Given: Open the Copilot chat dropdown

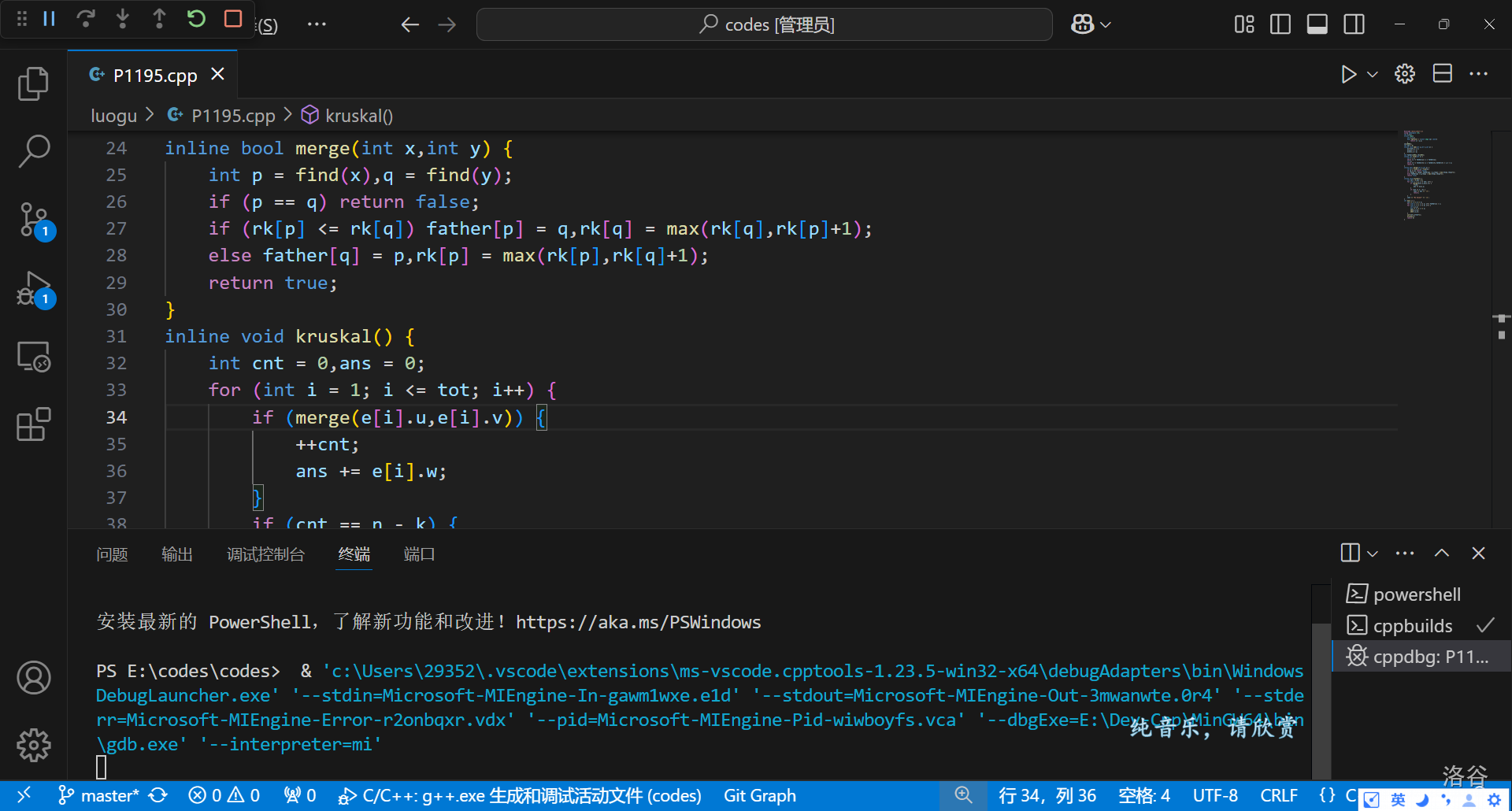Looking at the screenshot, I should tap(1091, 24).
